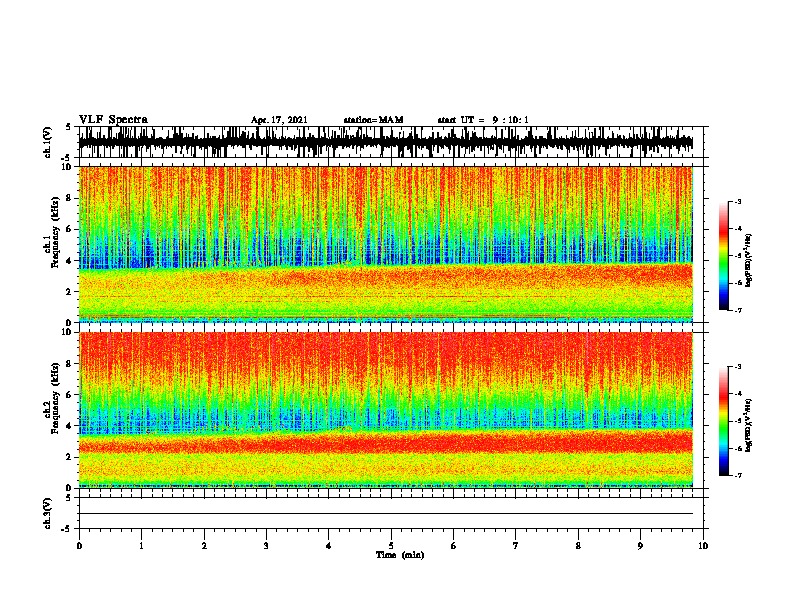Click the '10' kHz tick of ch.1 frequency axis

point(69,167)
